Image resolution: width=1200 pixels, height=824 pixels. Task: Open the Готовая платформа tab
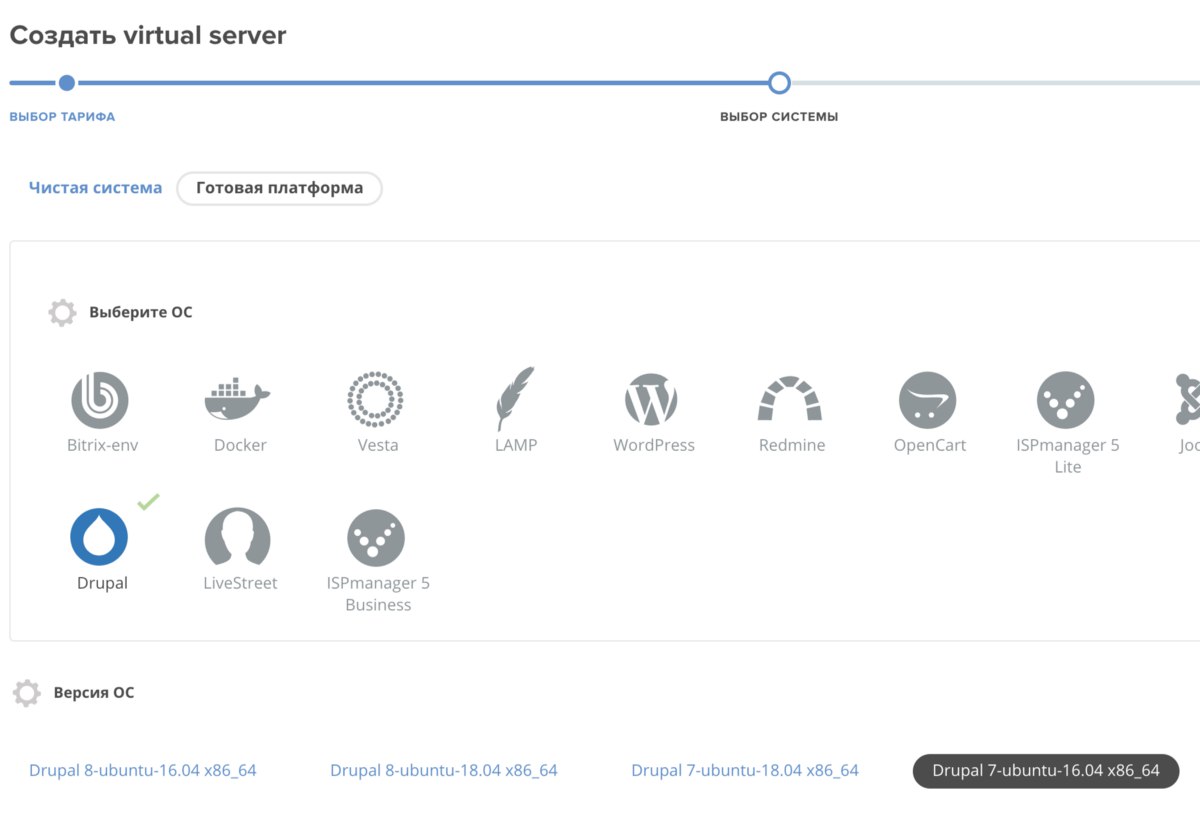coord(279,188)
